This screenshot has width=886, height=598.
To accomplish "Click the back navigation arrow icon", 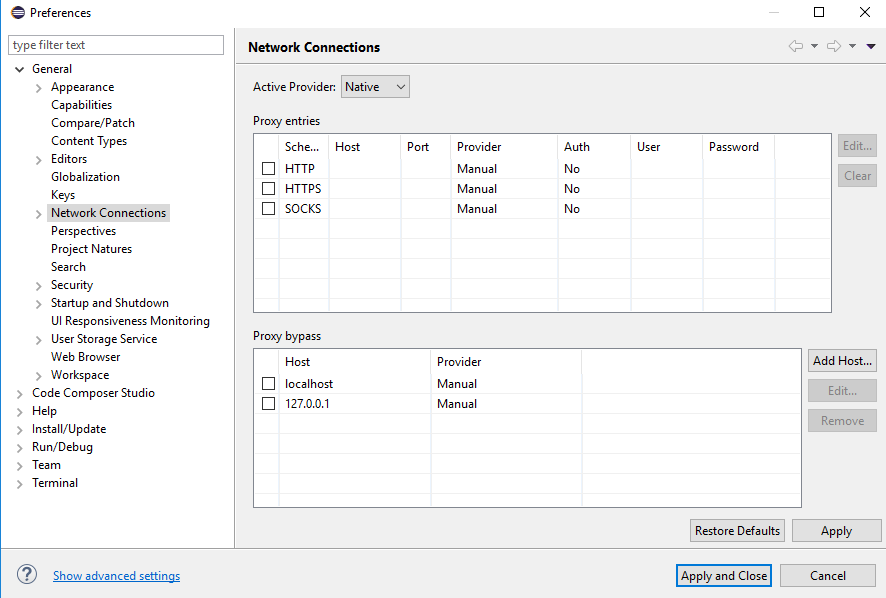I will [796, 46].
